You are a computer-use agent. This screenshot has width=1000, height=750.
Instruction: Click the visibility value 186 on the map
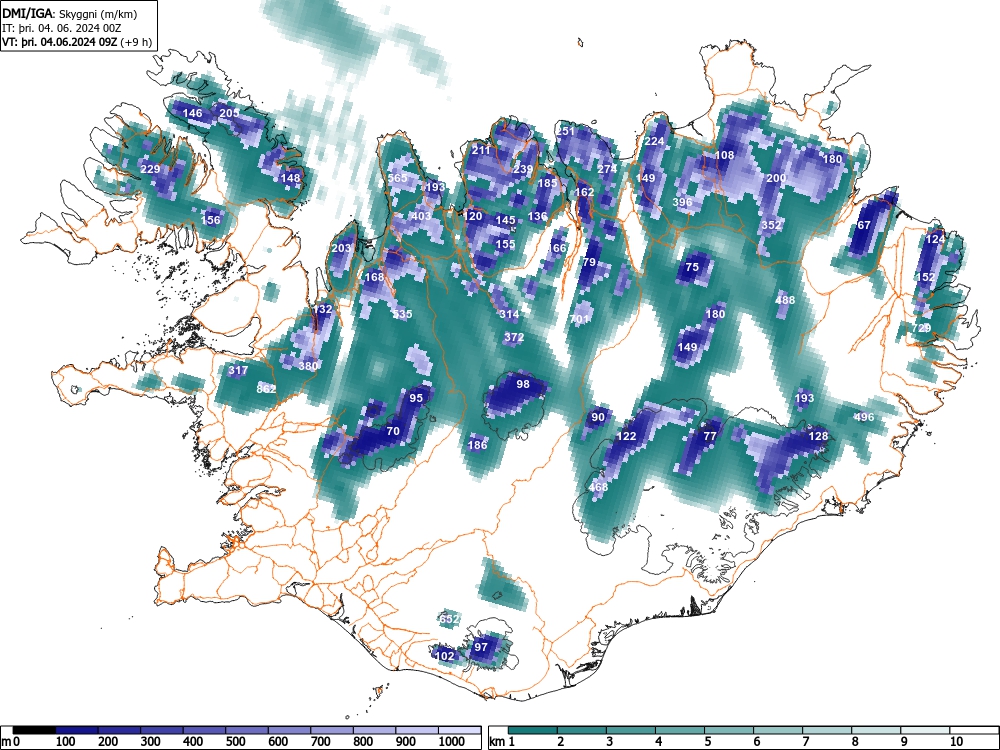coord(478,445)
